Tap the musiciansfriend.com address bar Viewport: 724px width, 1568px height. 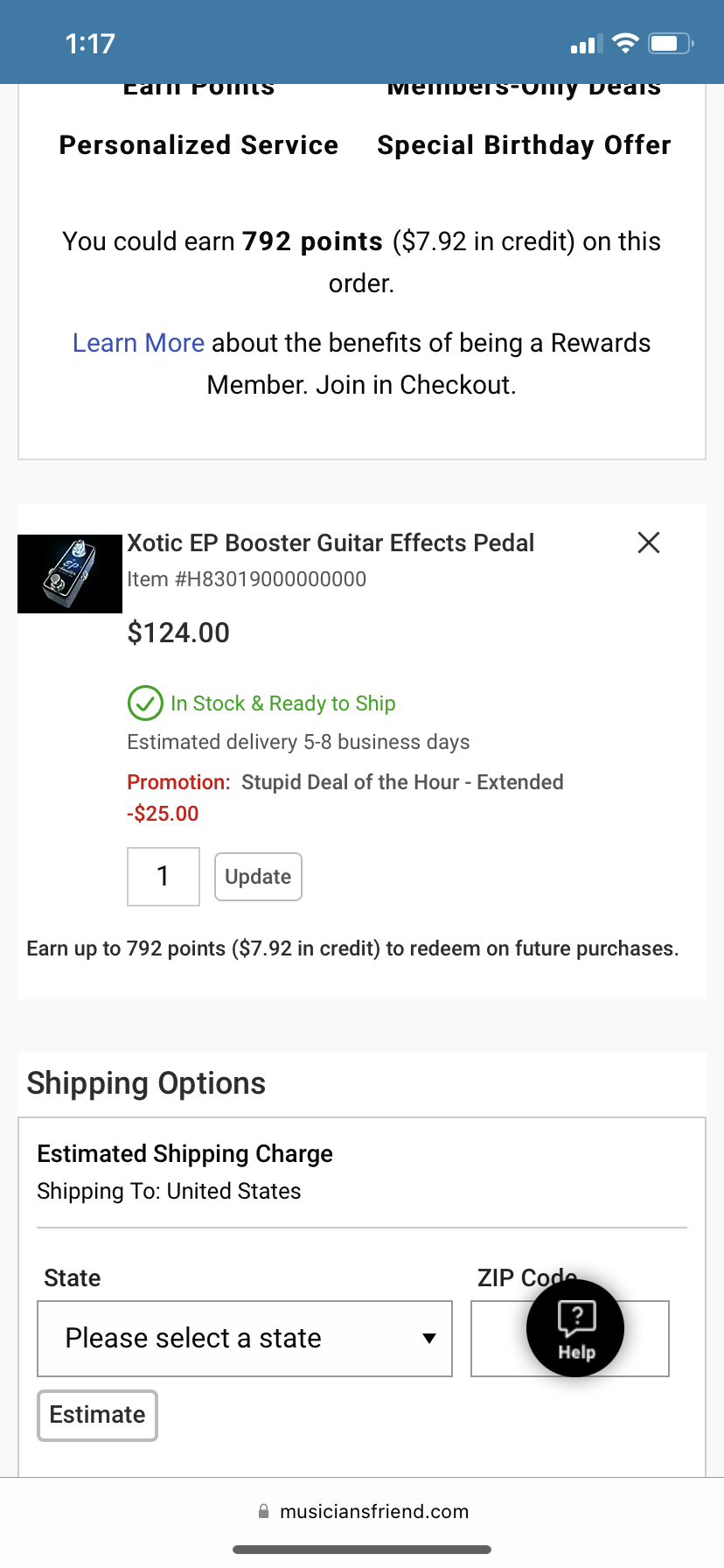pos(374,1511)
